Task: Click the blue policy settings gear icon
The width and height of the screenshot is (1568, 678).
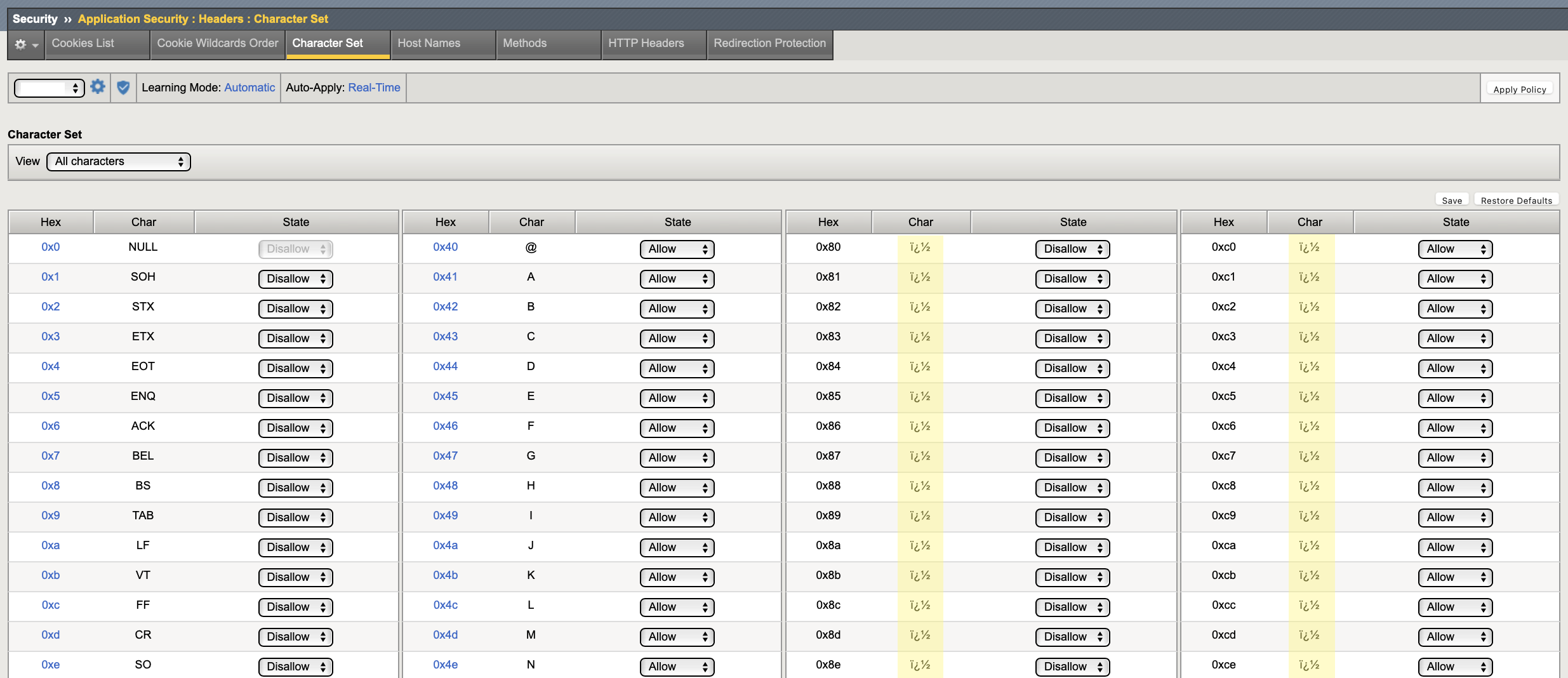Action: pyautogui.click(x=98, y=87)
